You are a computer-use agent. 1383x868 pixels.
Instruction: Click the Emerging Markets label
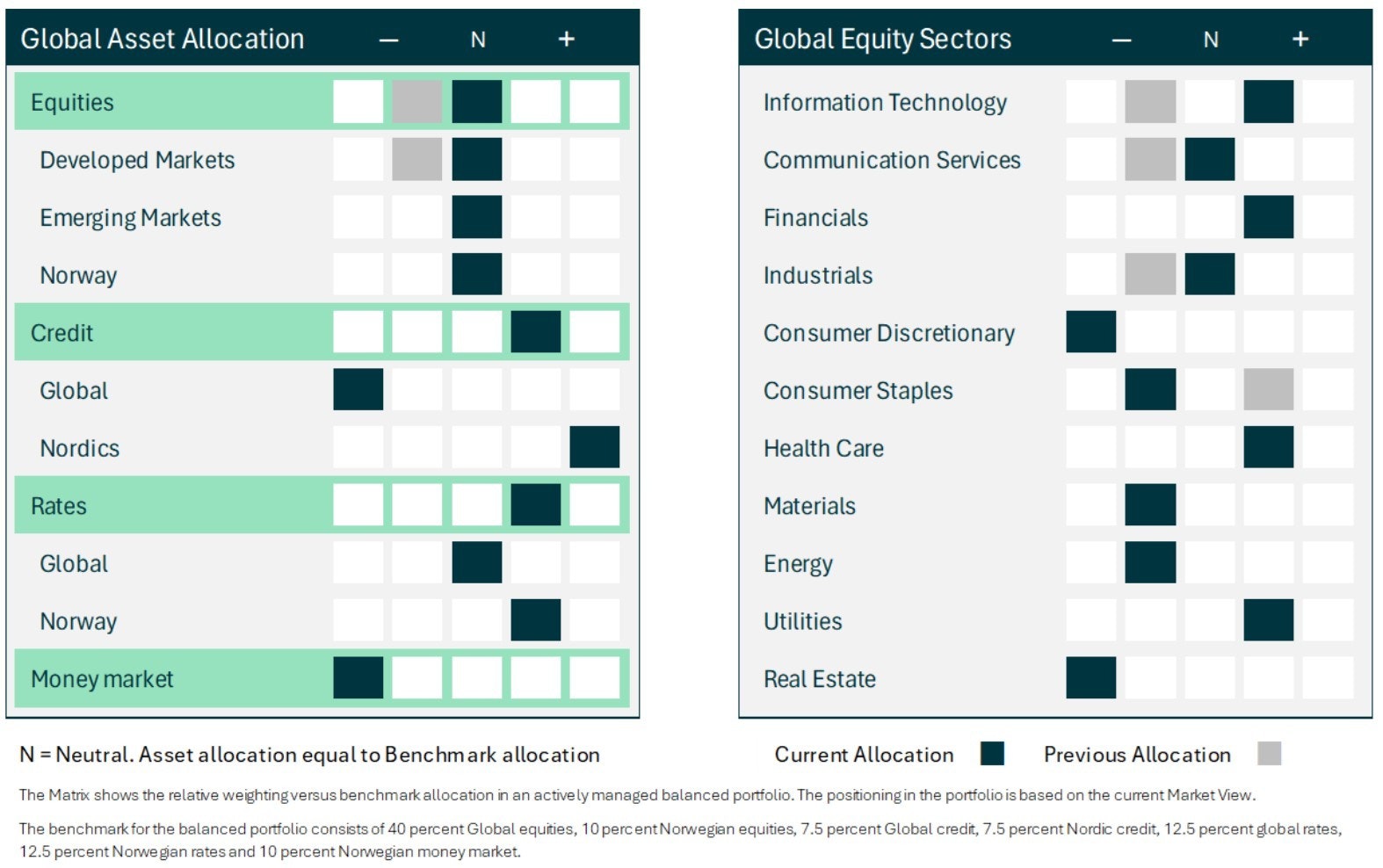point(130,218)
